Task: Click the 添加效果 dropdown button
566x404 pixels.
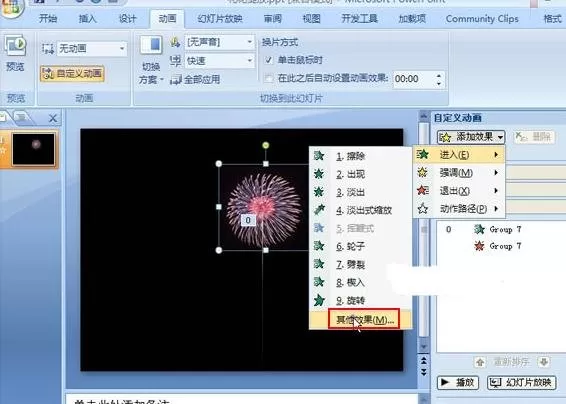Action: click(471, 137)
